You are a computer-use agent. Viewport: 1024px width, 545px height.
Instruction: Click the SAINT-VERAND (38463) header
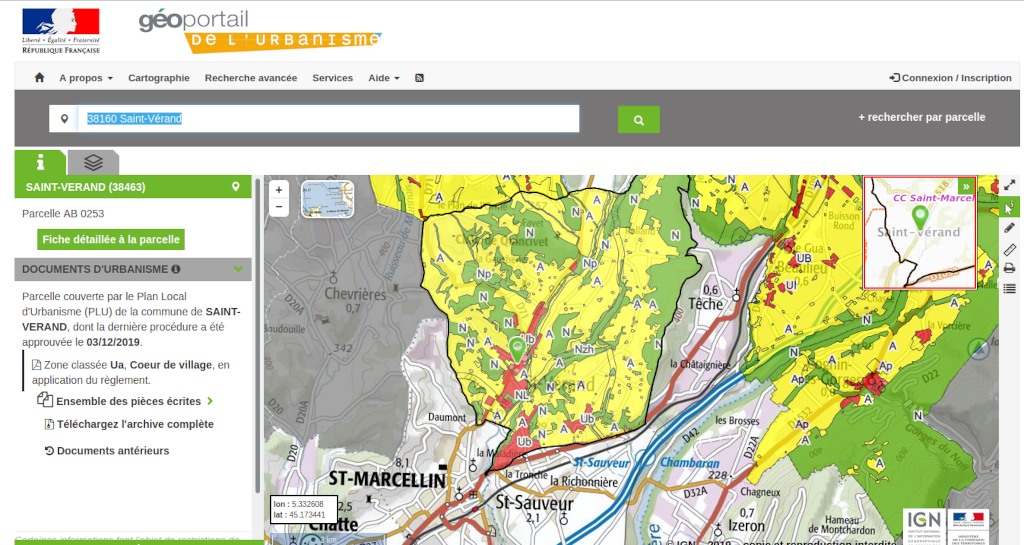133,187
